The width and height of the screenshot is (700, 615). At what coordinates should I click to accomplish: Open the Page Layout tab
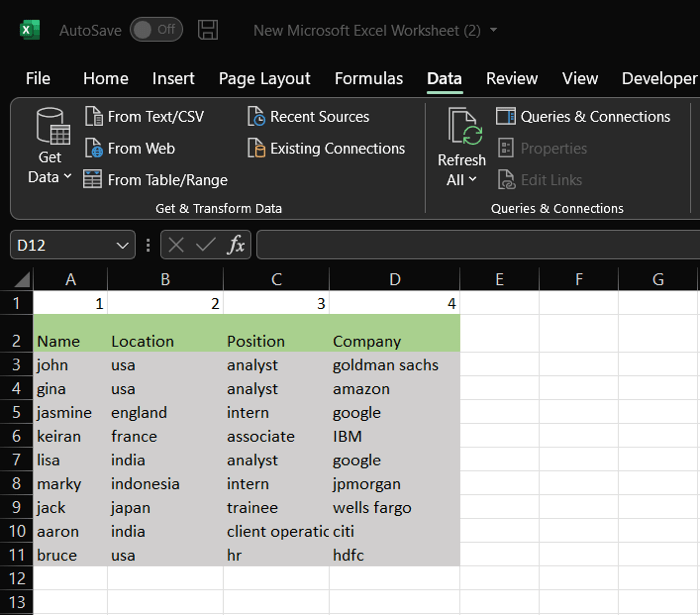264,79
